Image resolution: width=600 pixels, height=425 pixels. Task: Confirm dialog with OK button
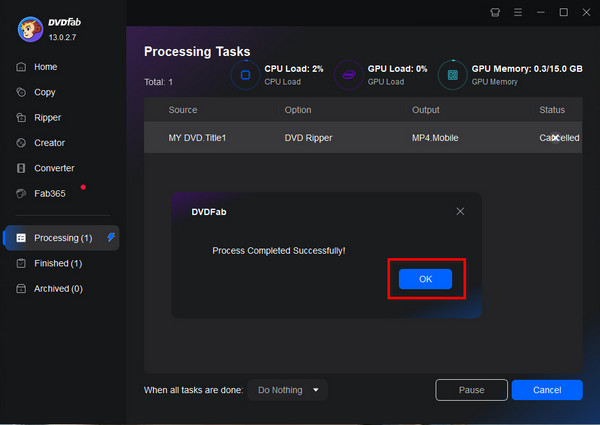pyautogui.click(x=426, y=279)
